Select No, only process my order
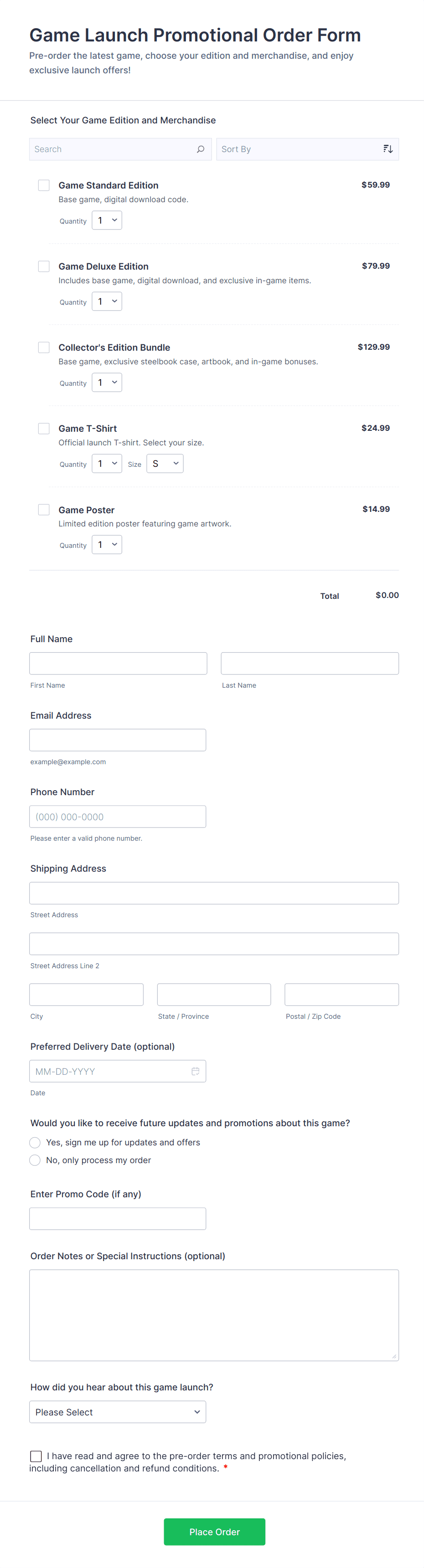Screen dimensions: 424x1568 click(36, 1160)
